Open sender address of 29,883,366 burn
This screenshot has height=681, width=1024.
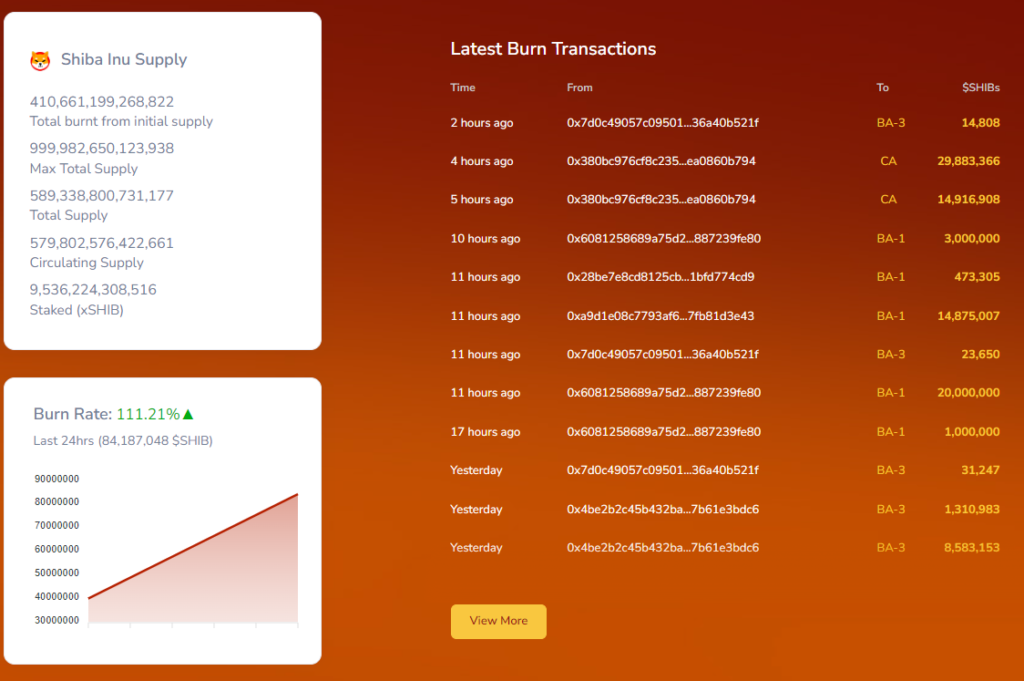(x=660, y=161)
